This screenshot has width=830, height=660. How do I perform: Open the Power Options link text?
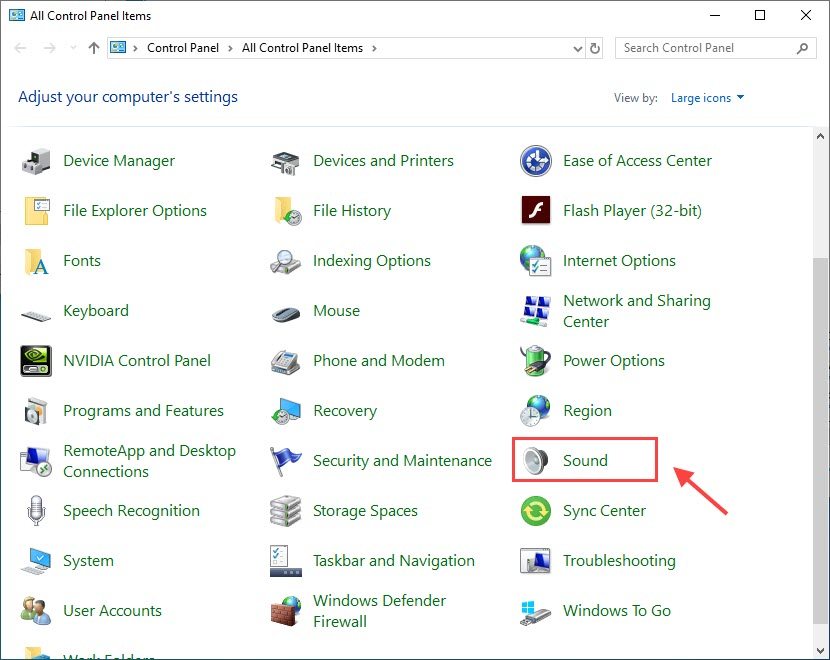[x=614, y=361]
